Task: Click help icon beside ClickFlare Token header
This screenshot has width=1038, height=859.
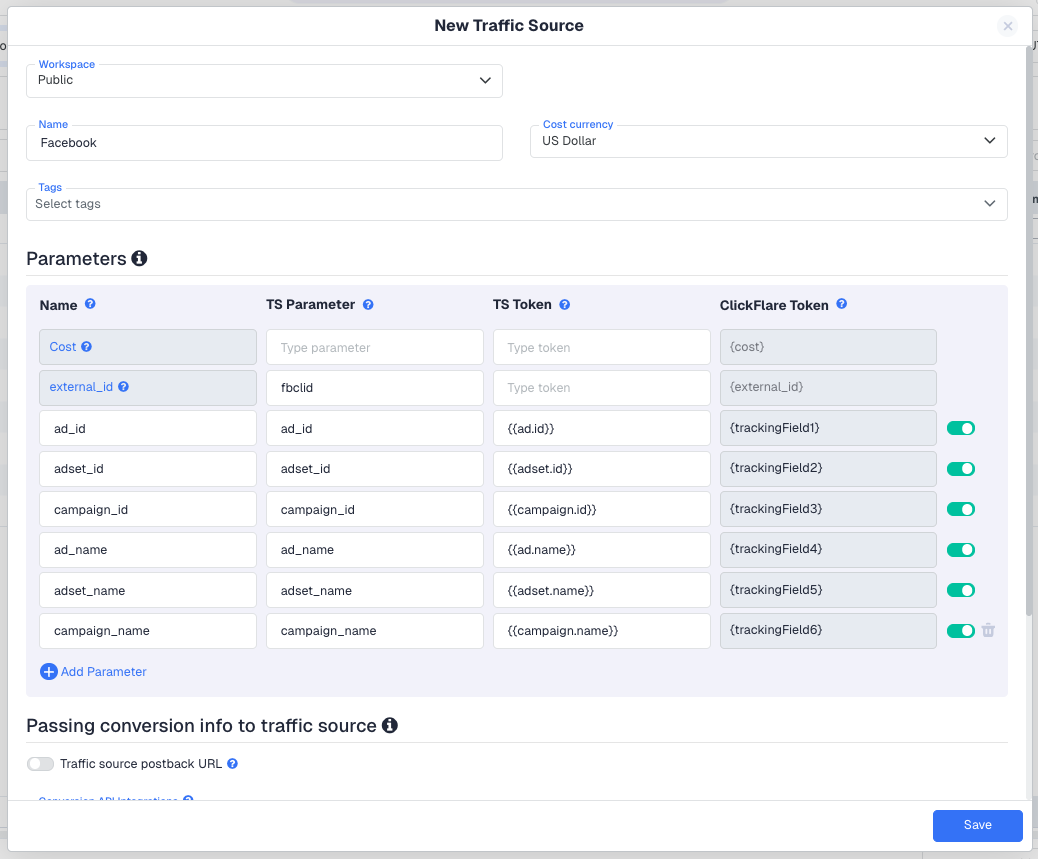Action: (x=841, y=304)
